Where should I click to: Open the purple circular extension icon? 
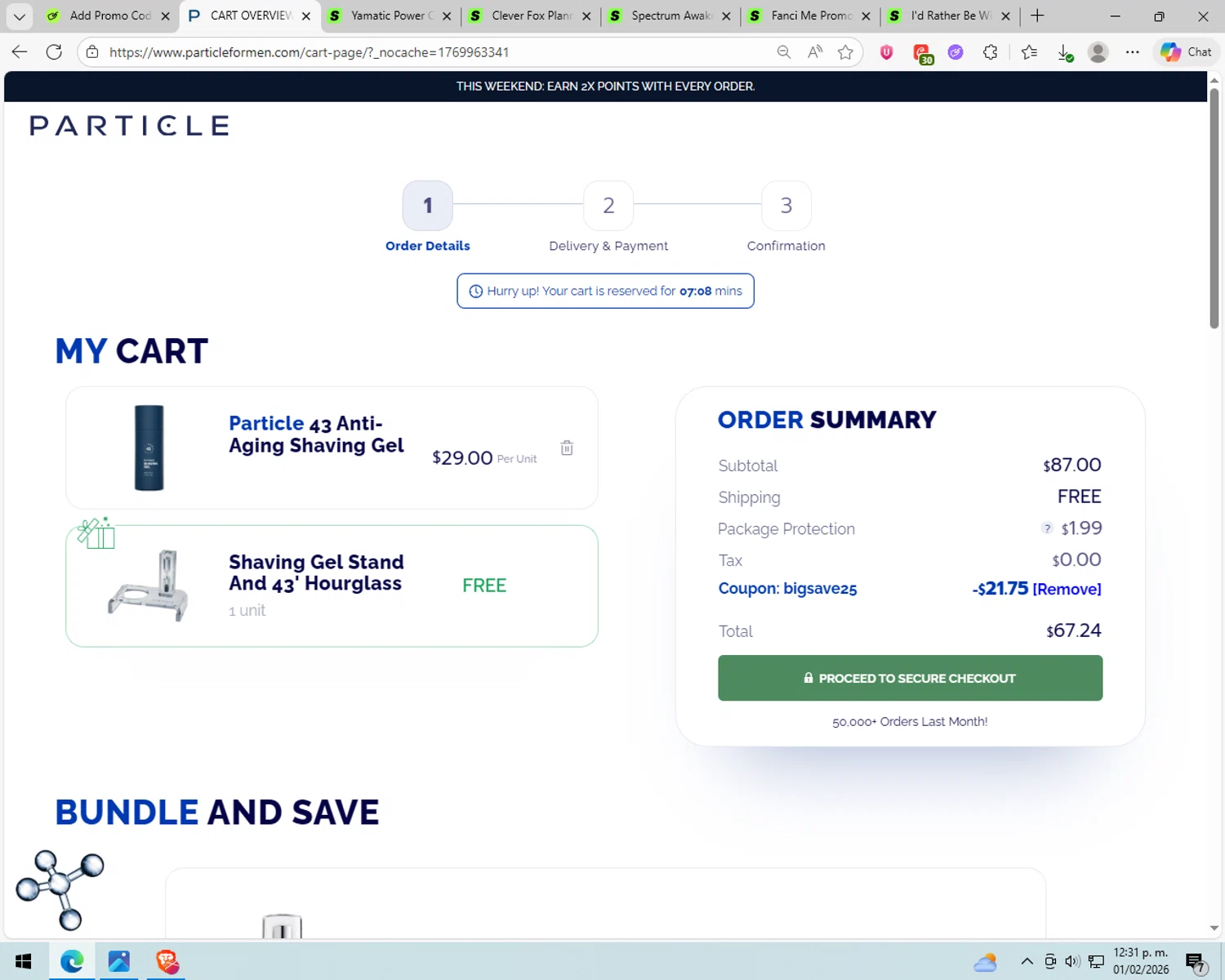[955, 52]
